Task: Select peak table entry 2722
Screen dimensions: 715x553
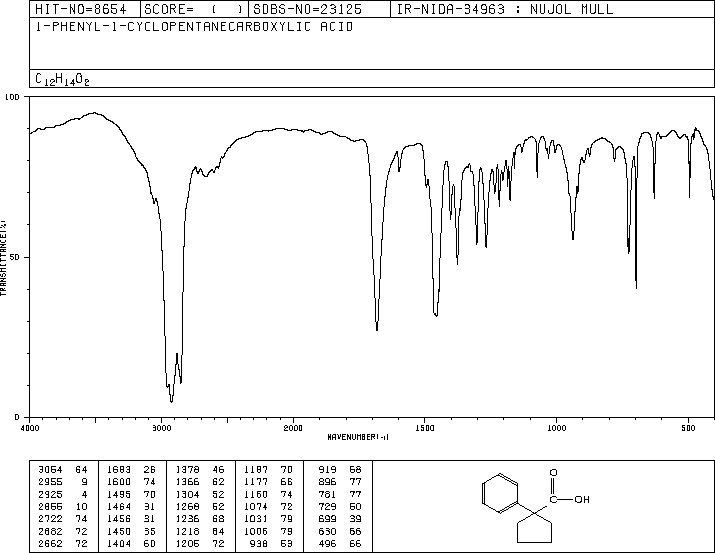Action: coord(63,519)
